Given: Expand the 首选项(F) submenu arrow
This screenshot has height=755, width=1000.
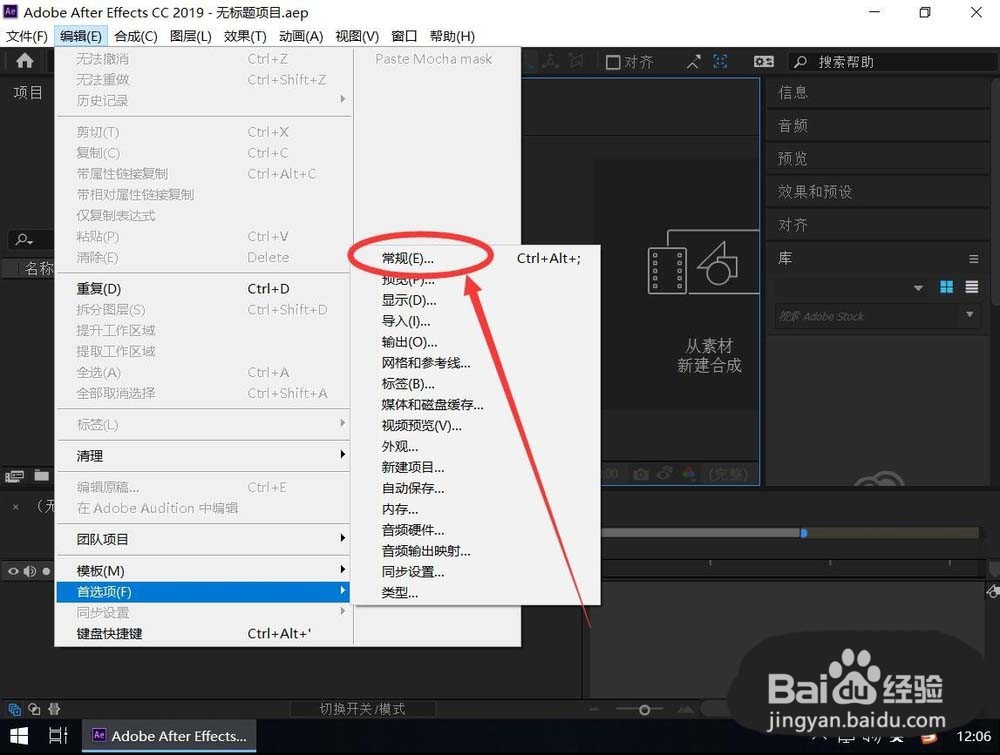Looking at the screenshot, I should click(x=342, y=590).
